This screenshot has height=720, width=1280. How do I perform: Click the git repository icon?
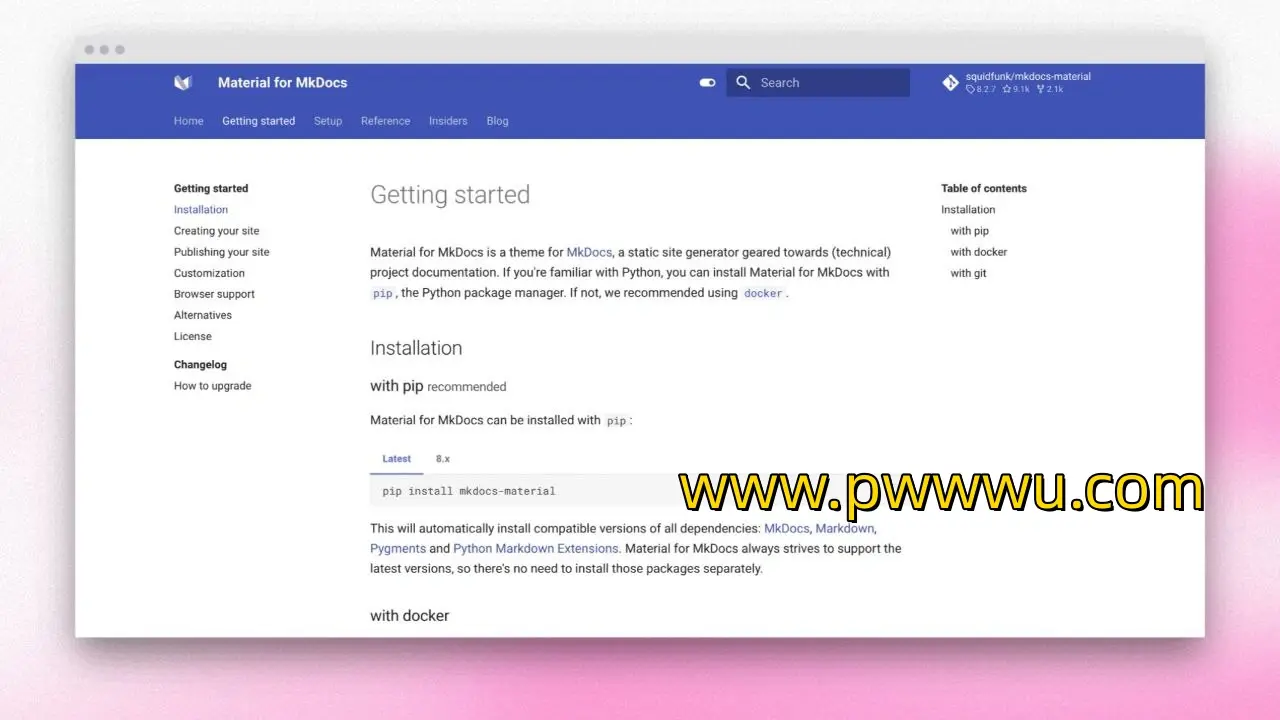click(950, 83)
